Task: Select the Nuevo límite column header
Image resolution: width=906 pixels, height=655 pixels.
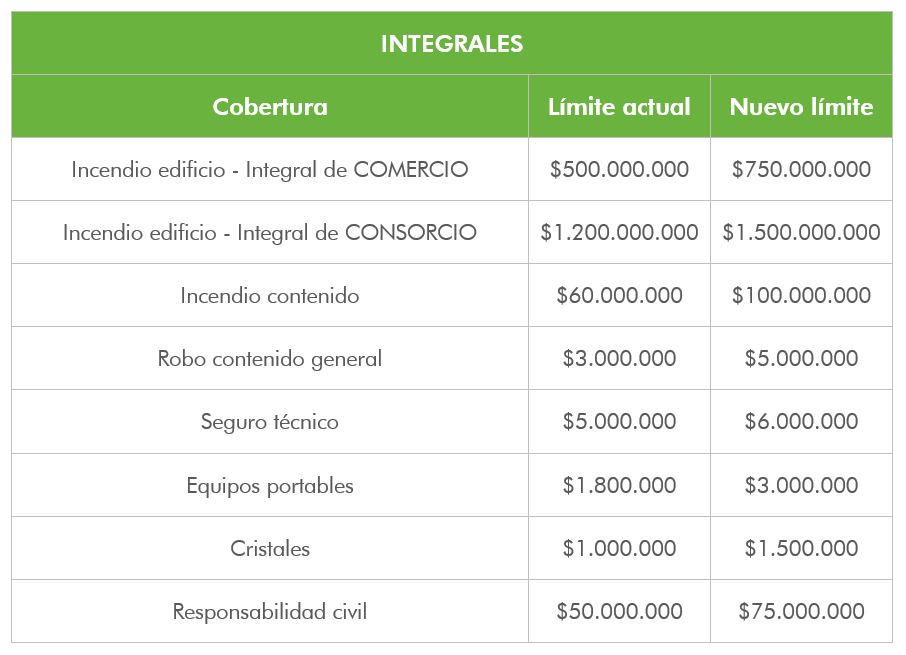Action: tap(801, 106)
